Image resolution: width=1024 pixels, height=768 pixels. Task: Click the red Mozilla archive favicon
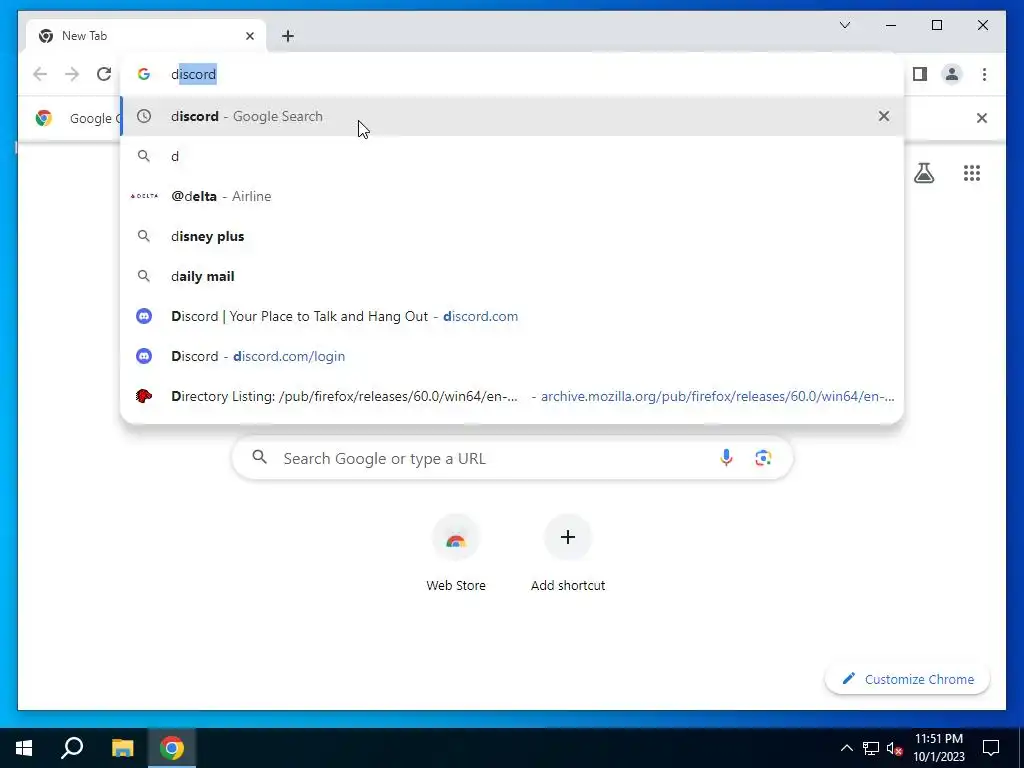click(144, 396)
